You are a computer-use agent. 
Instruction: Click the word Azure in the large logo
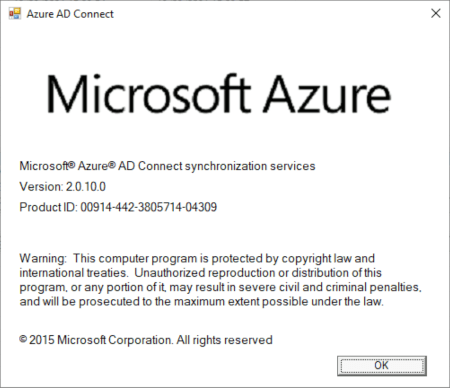click(x=327, y=94)
